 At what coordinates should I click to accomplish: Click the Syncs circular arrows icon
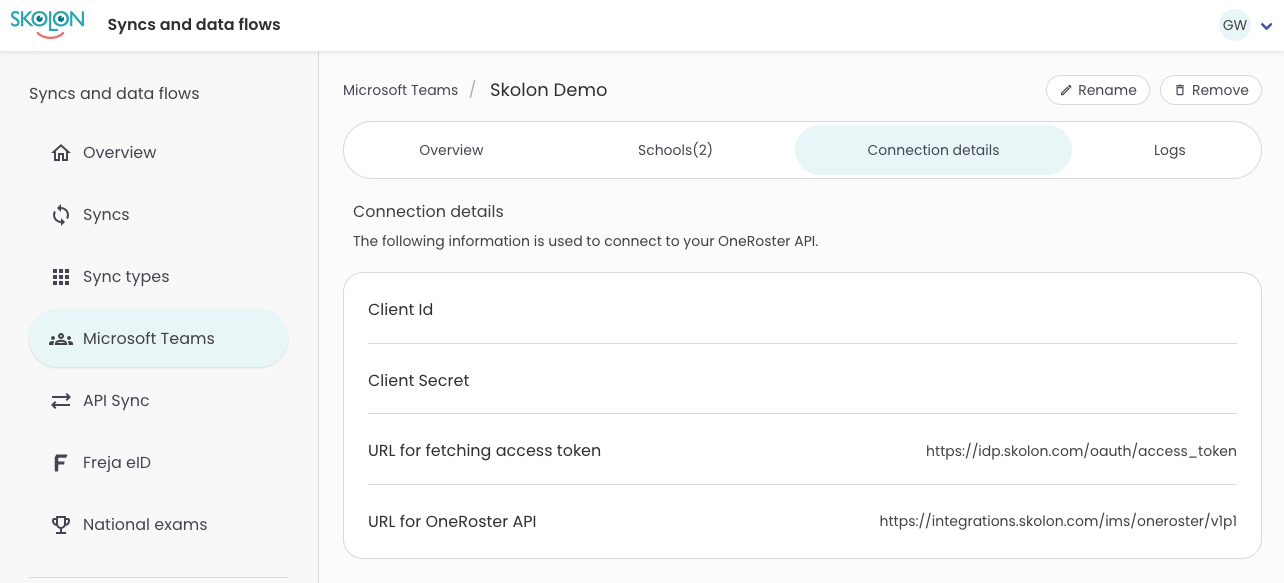[61, 215]
